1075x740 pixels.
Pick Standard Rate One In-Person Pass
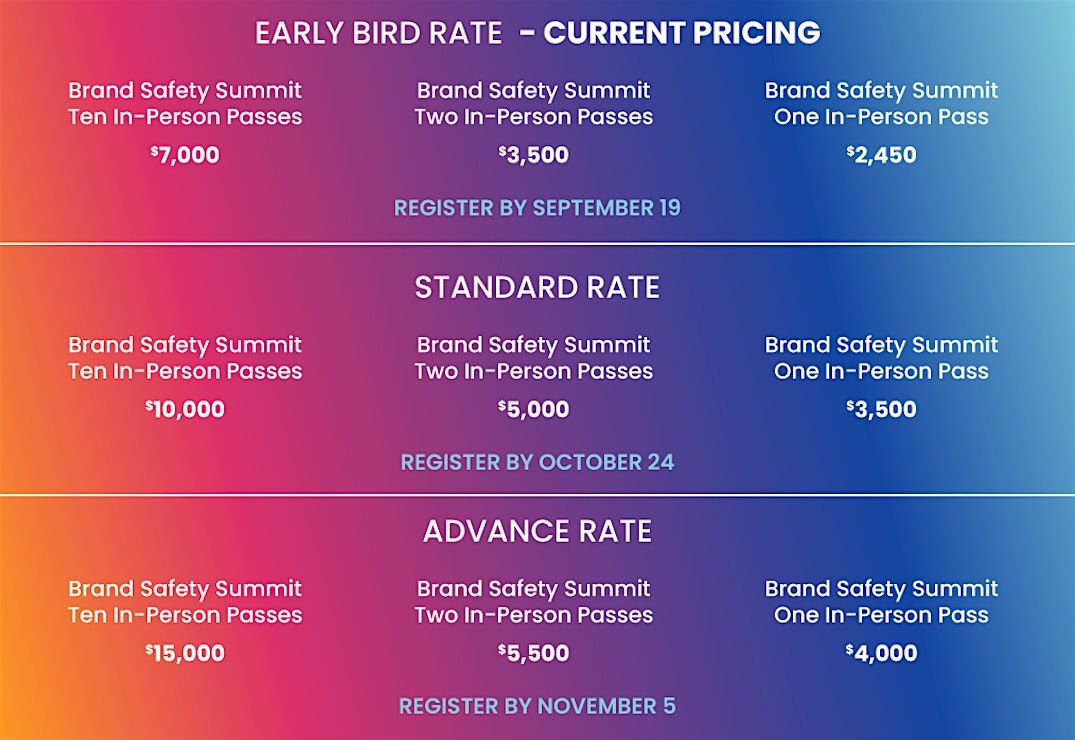[x=881, y=358]
